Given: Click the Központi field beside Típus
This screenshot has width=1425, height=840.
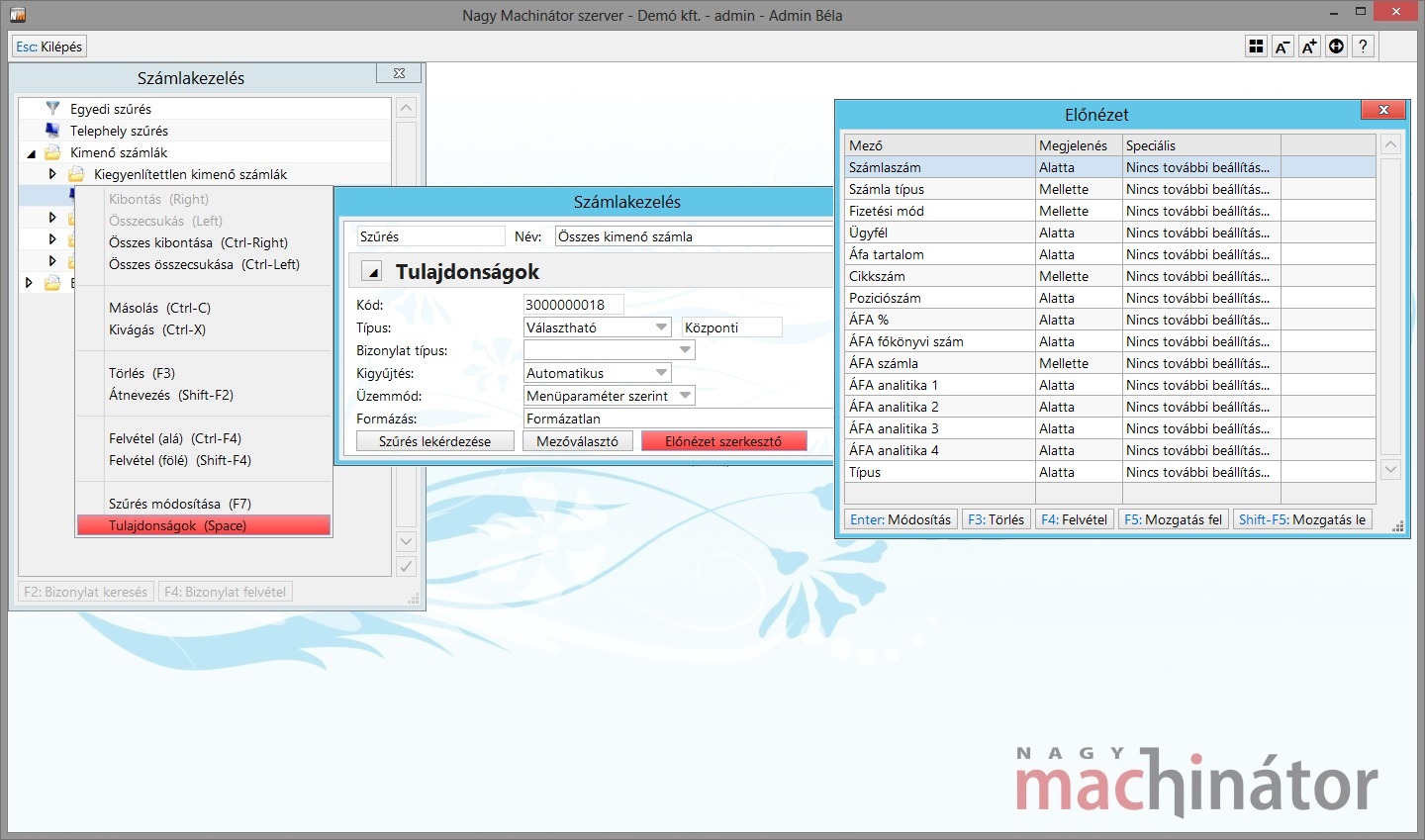Looking at the screenshot, I should [x=732, y=327].
